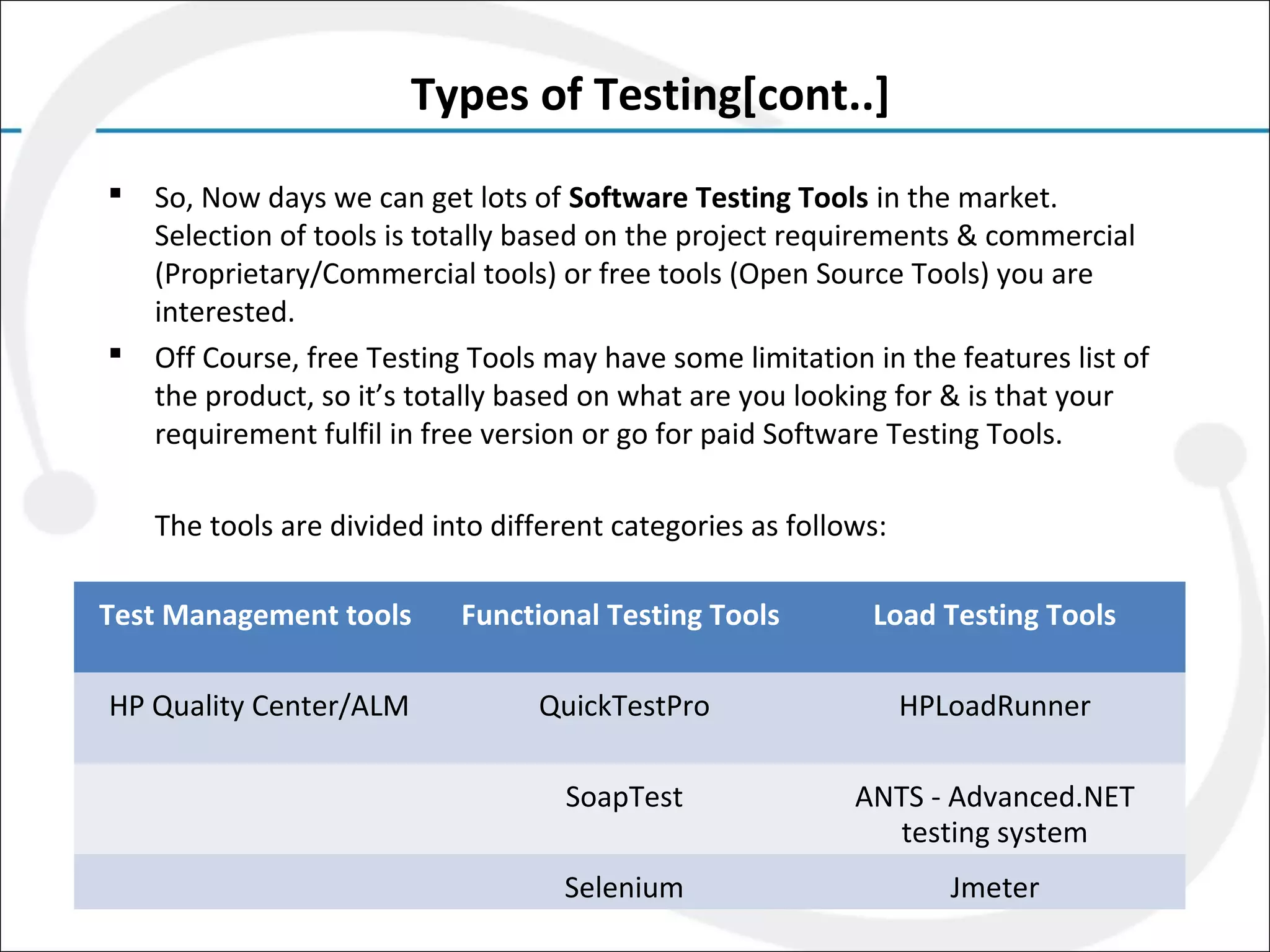Click the phrase Proprietary/Commercial tools
Image resolution: width=1270 pixels, height=952 pixels.
click(355, 274)
